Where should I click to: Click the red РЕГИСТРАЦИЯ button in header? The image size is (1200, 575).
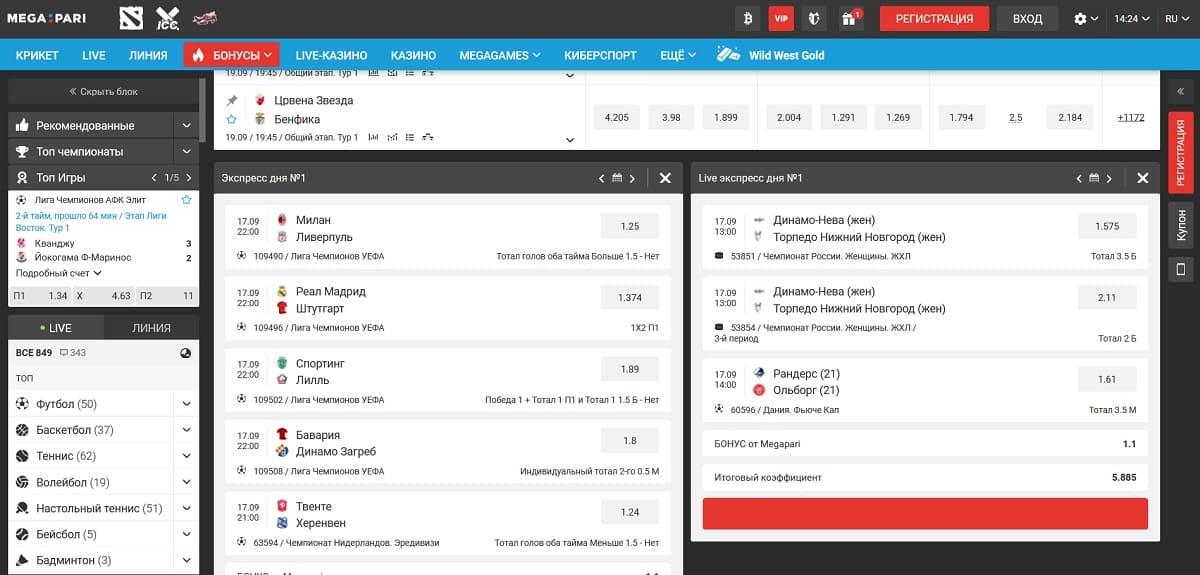pyautogui.click(x=934, y=18)
